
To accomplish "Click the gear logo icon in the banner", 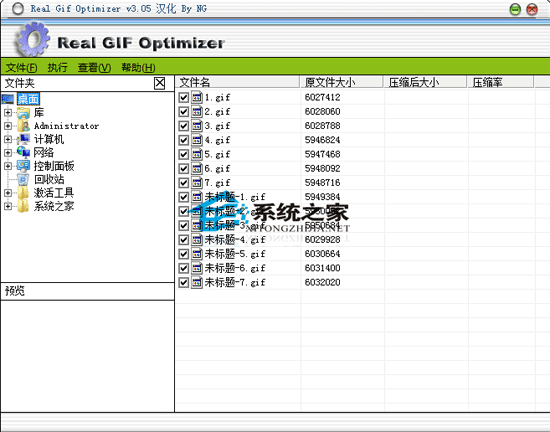I will pyautogui.click(x=32, y=39).
